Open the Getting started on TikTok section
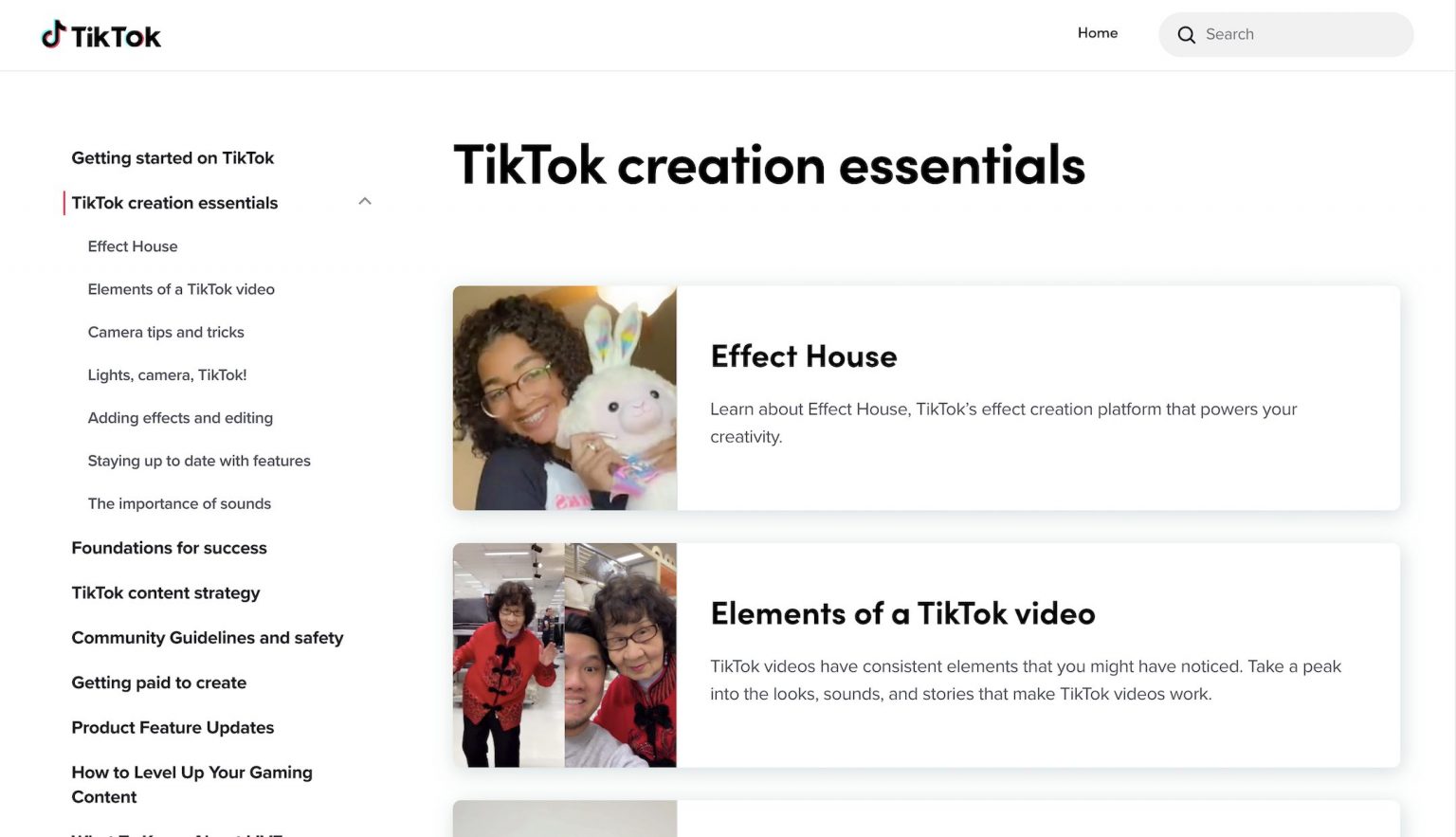 pyautogui.click(x=173, y=157)
